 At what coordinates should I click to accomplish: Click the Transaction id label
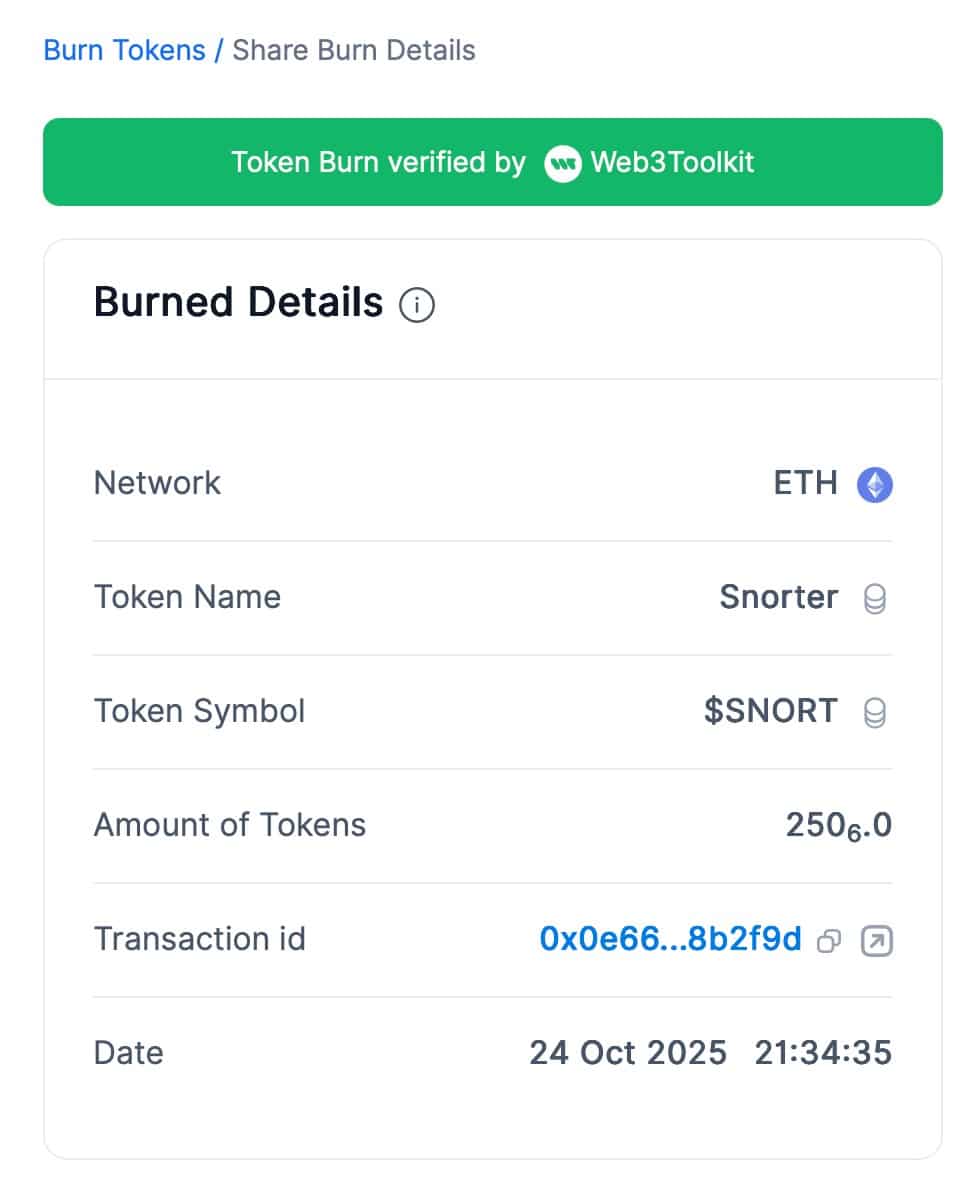click(199, 939)
